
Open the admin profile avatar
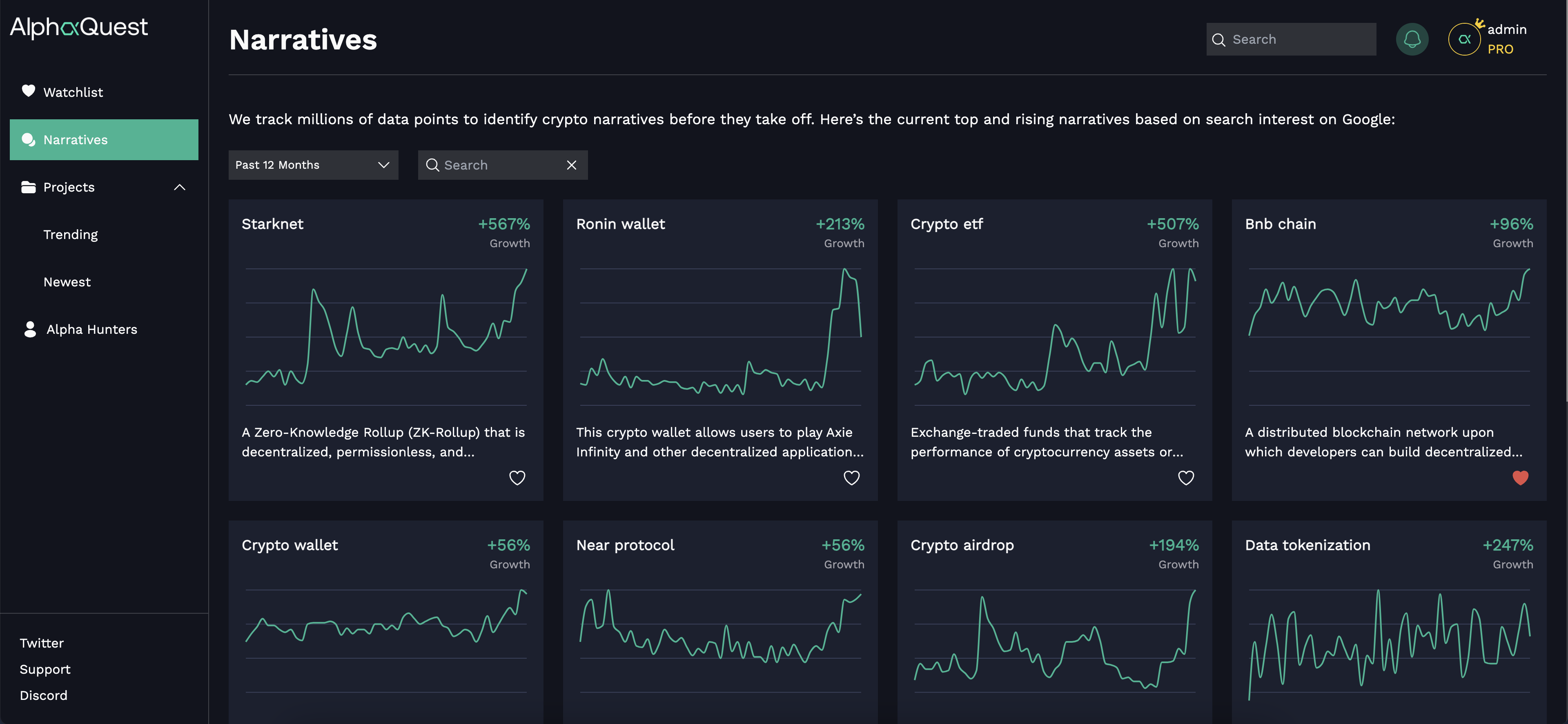[x=1464, y=40]
